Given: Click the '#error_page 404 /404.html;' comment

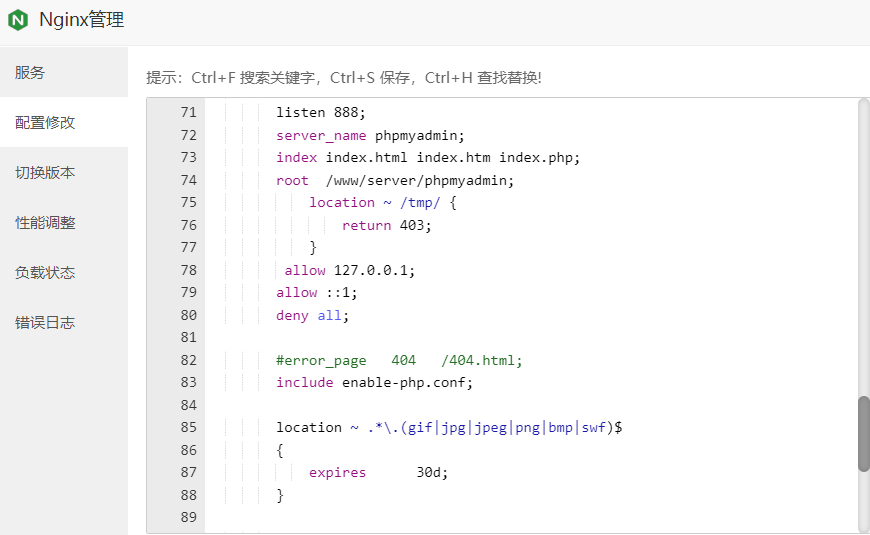Looking at the screenshot, I should click(x=399, y=360).
